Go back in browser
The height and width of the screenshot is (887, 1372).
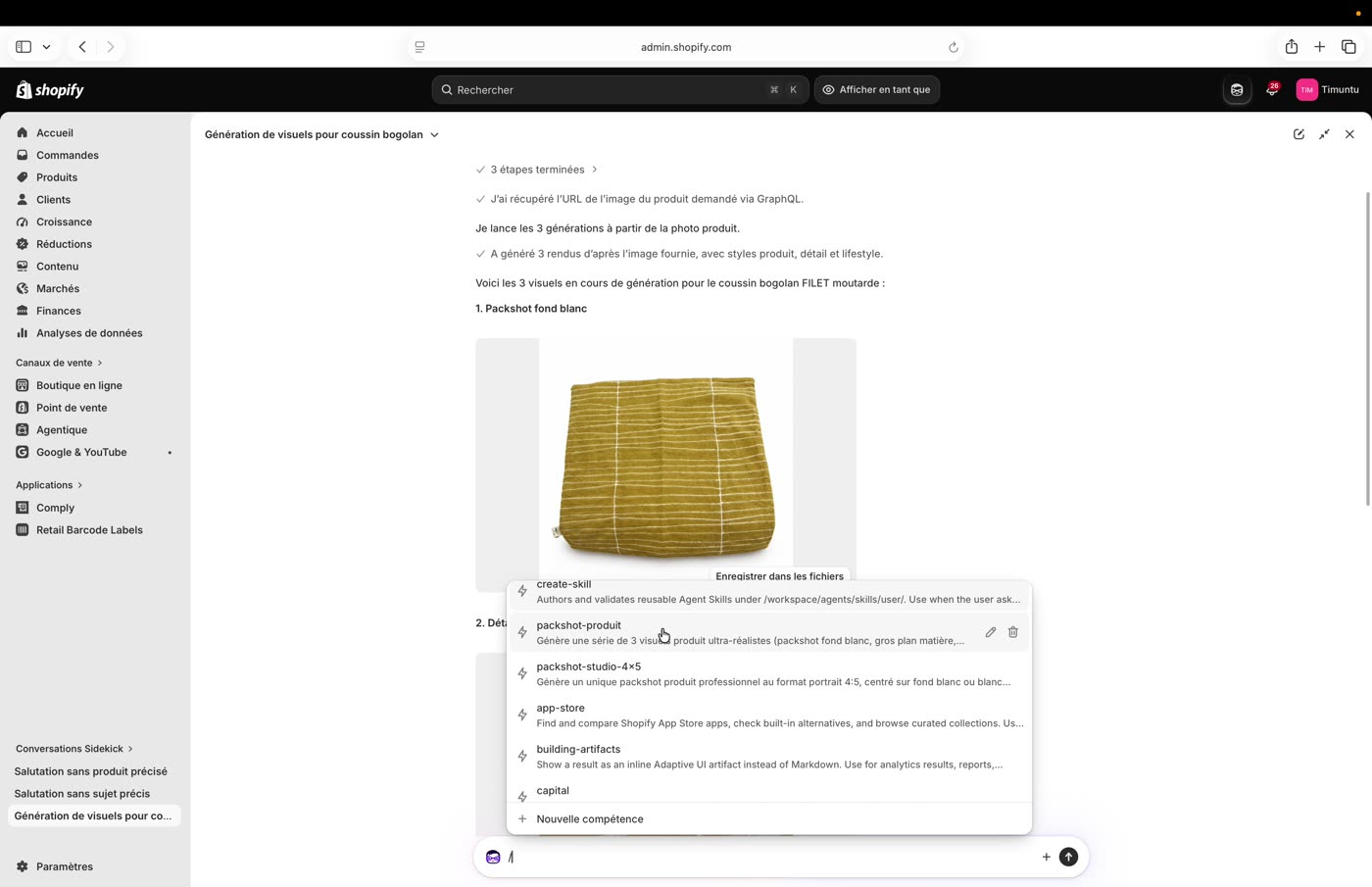(x=82, y=46)
